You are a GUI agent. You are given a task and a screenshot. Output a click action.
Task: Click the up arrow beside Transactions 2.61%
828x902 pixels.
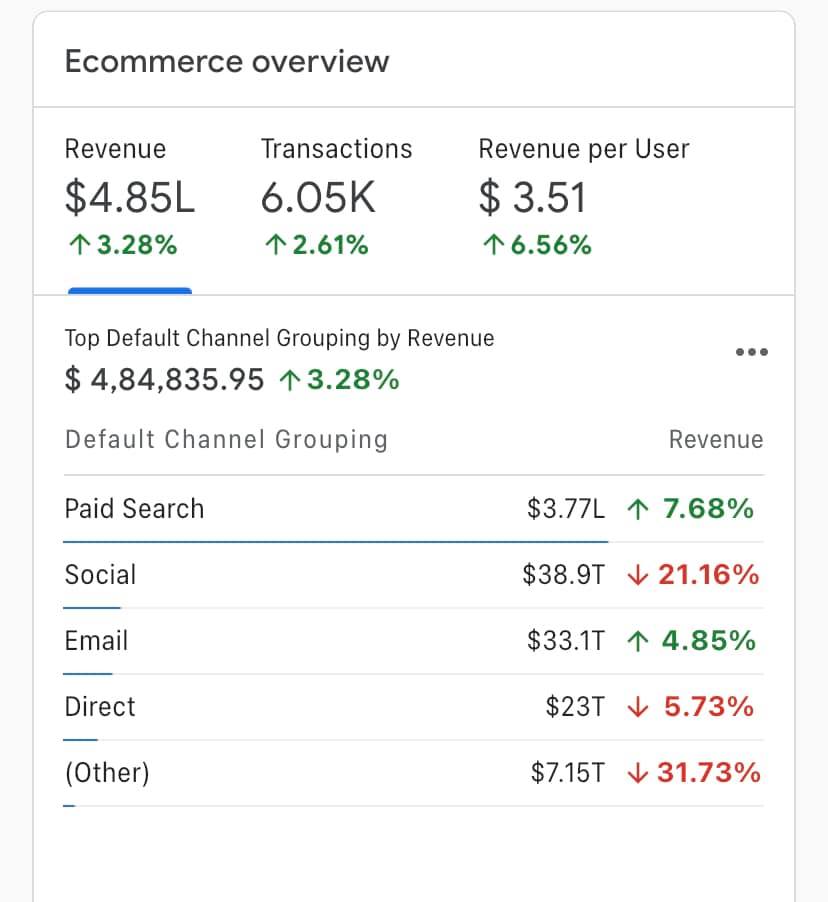tap(273, 245)
